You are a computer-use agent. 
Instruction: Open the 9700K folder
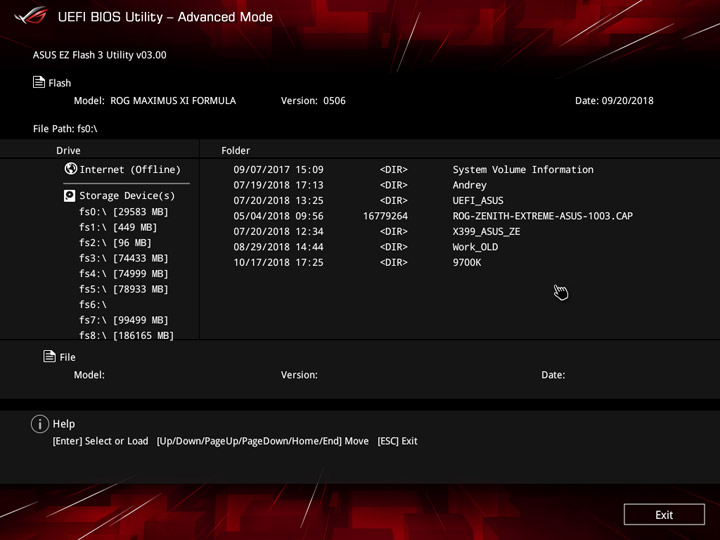click(x=467, y=262)
